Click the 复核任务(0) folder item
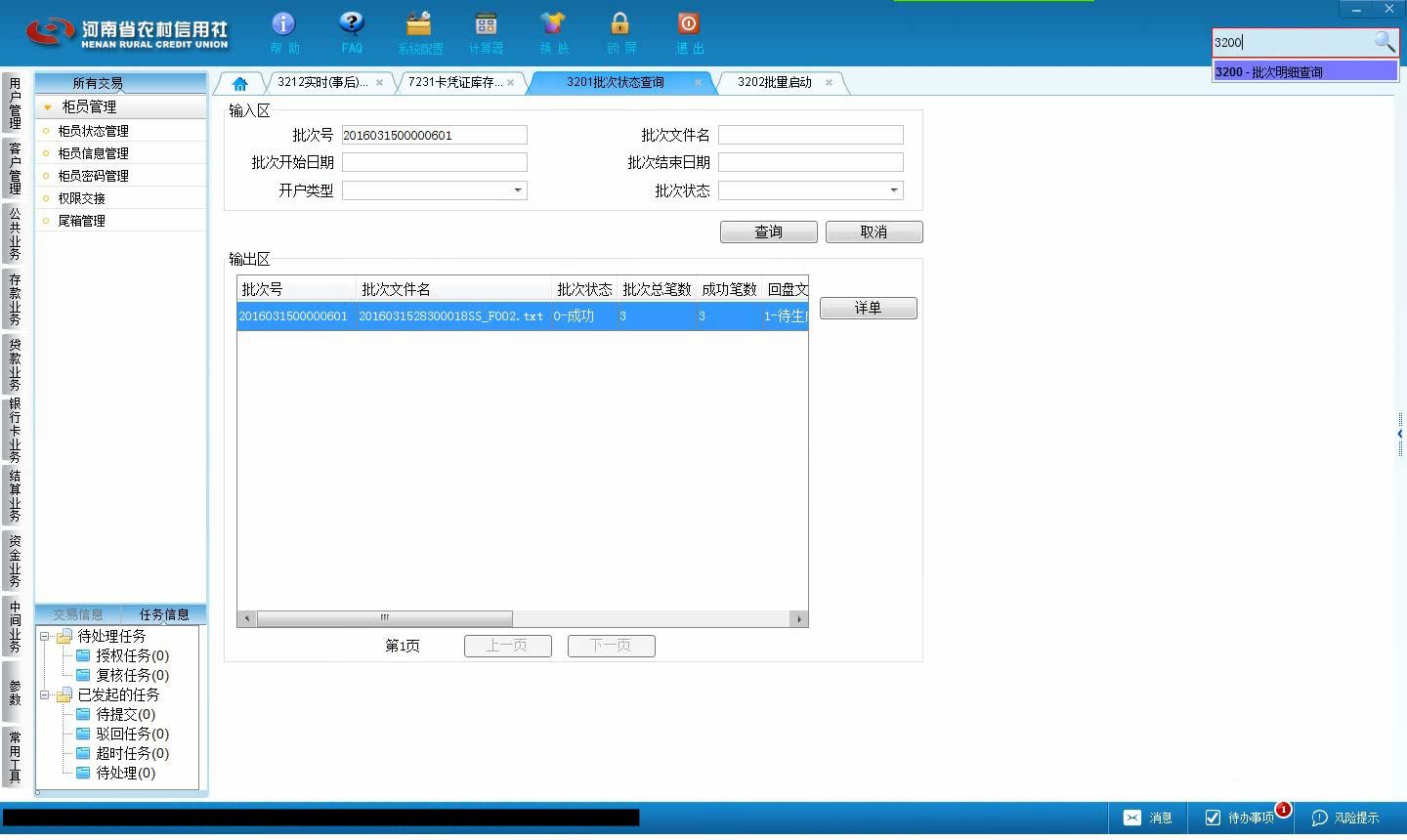Image resolution: width=1407 pixels, height=840 pixels. pyautogui.click(x=123, y=675)
